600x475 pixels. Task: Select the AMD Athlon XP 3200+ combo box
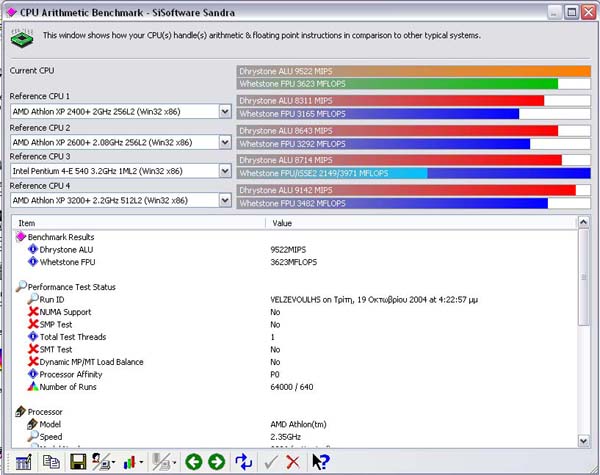pyautogui.click(x=121, y=200)
